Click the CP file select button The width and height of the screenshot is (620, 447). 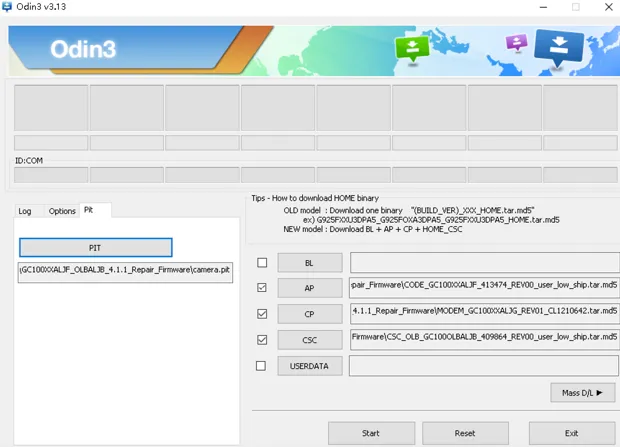(x=310, y=314)
